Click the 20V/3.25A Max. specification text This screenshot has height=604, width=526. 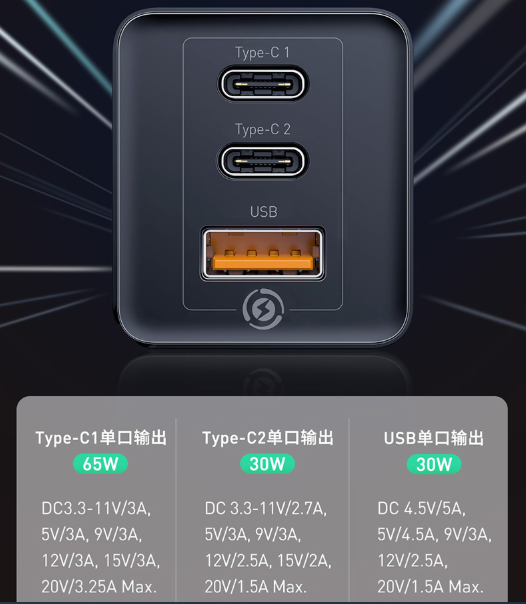(99, 587)
